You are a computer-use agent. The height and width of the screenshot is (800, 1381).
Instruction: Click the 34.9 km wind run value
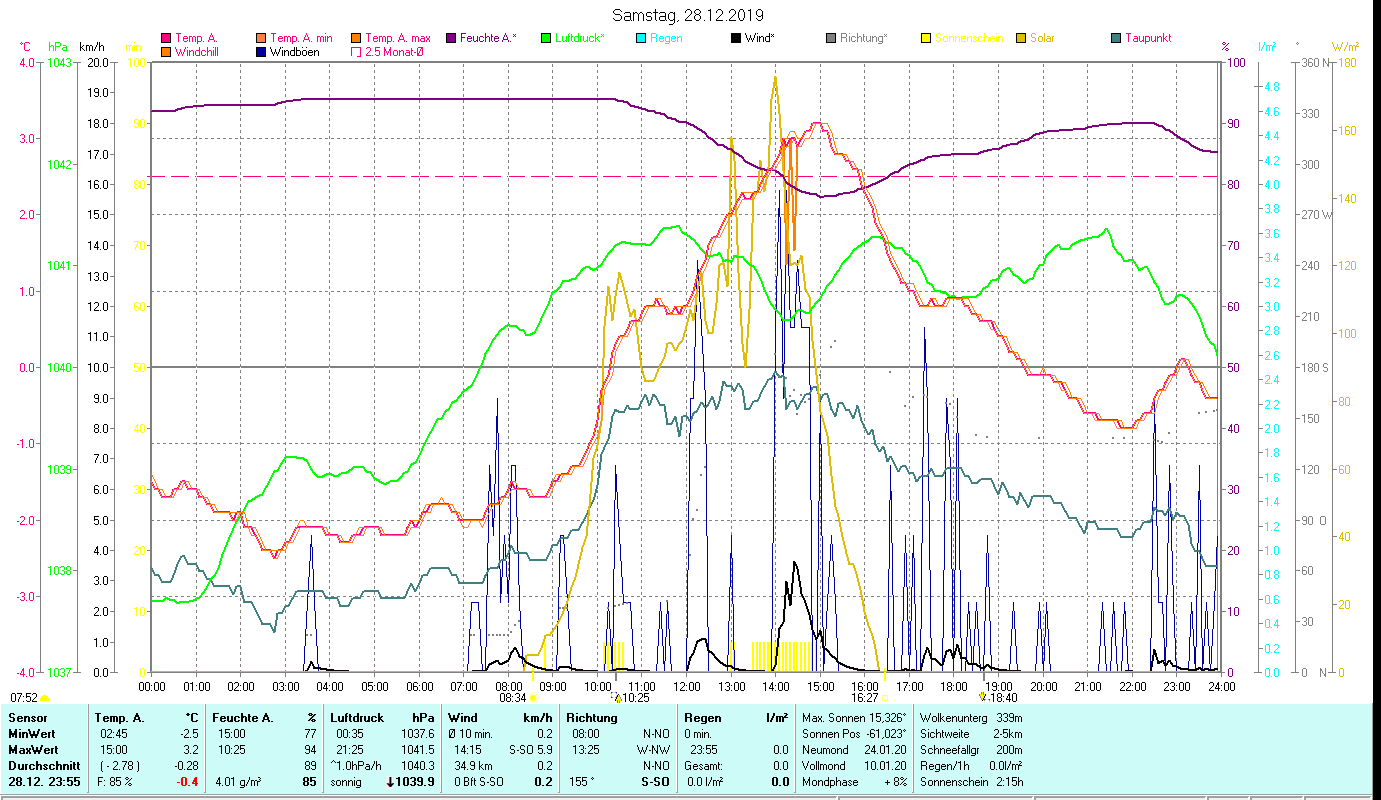[x=472, y=765]
